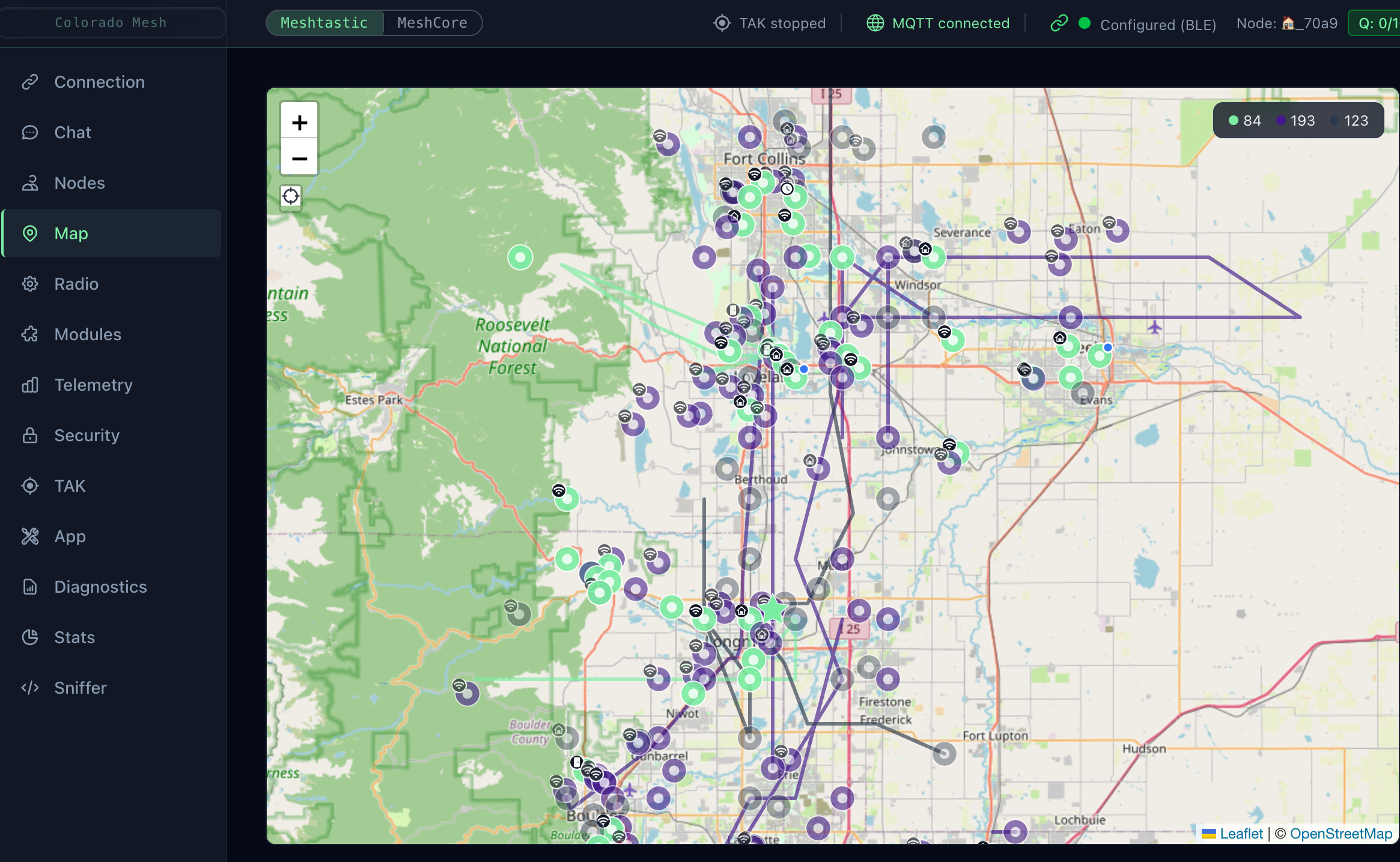Image resolution: width=1400 pixels, height=862 pixels.
Task: Click the TAK stopped crosshair icon in header
Action: point(722,23)
